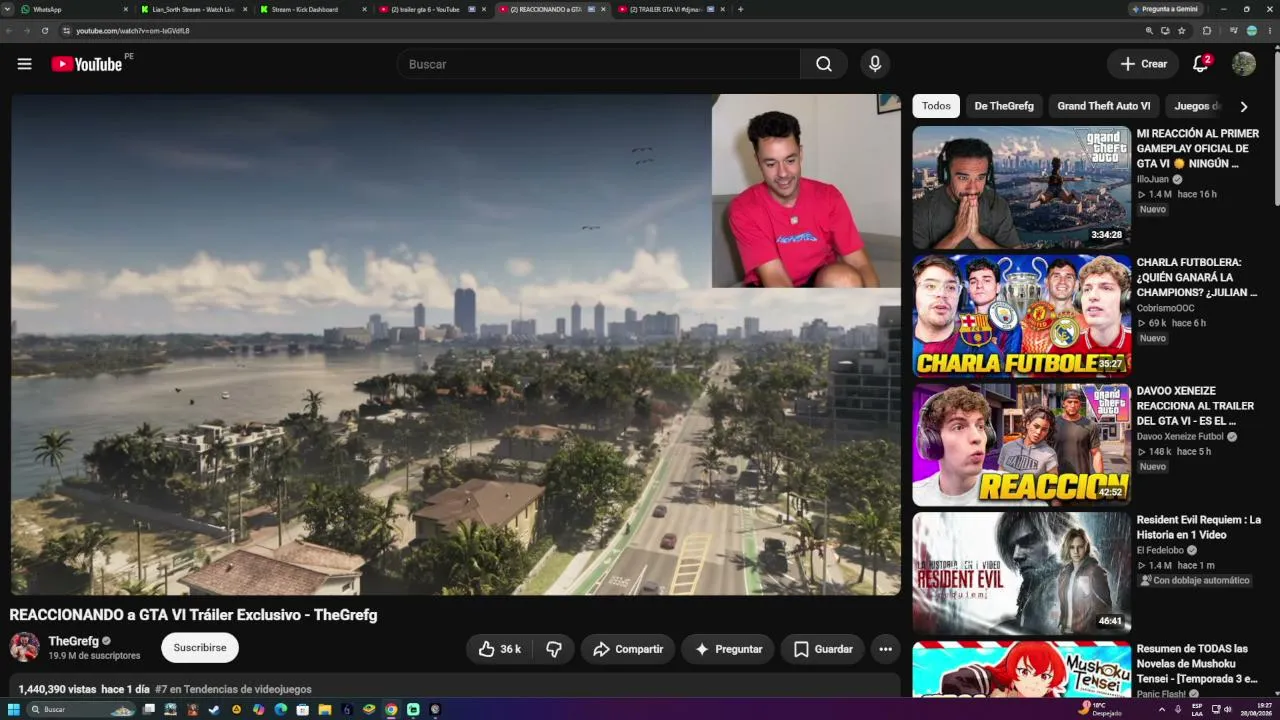Open Steam from the taskbar

coord(214,709)
